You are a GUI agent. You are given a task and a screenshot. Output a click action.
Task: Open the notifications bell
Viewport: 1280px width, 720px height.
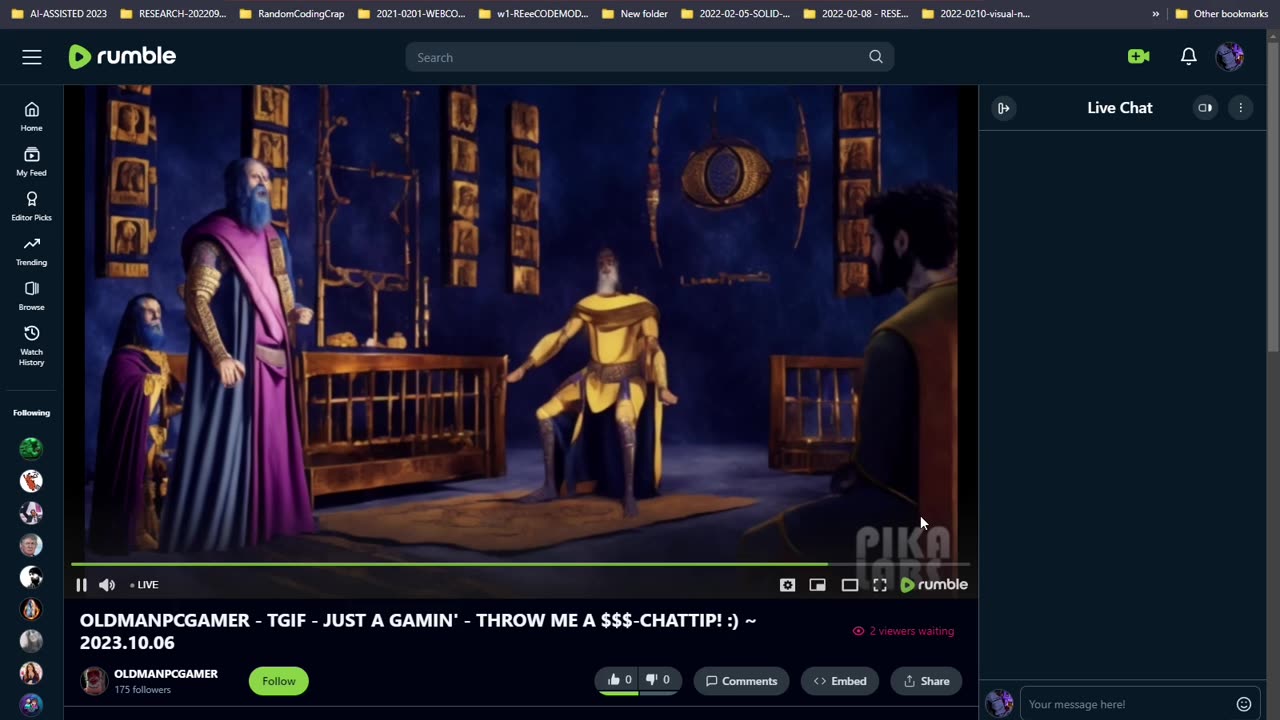click(1189, 57)
